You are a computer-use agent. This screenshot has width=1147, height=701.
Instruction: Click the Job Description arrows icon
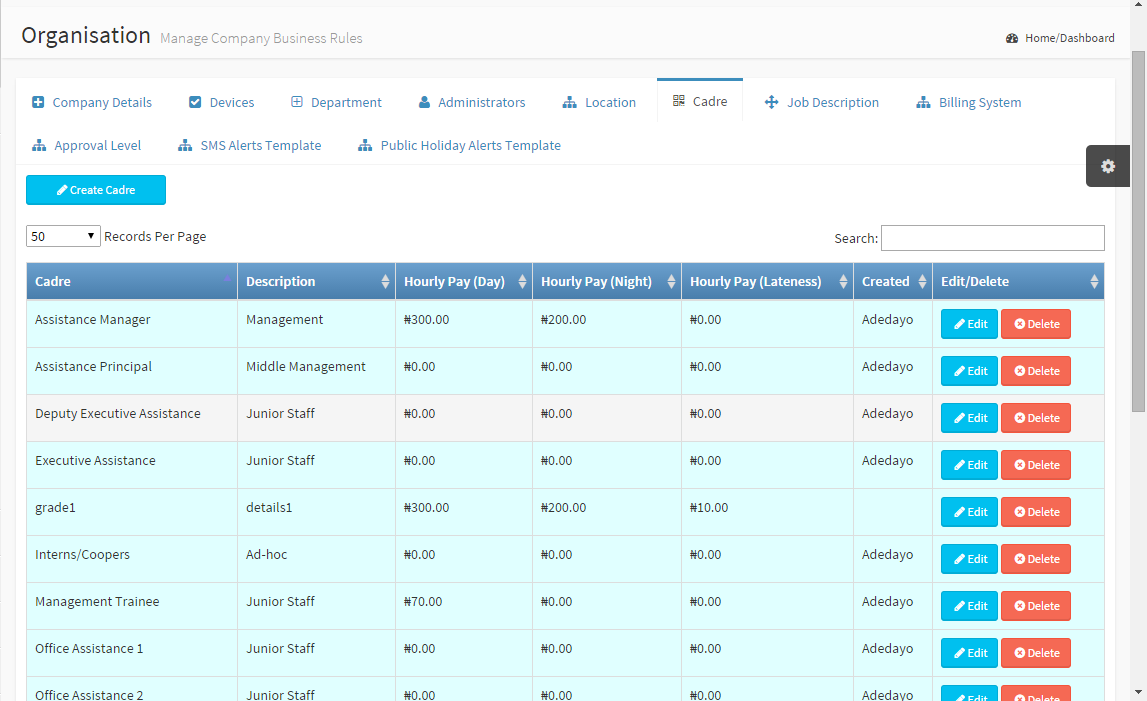coord(771,102)
